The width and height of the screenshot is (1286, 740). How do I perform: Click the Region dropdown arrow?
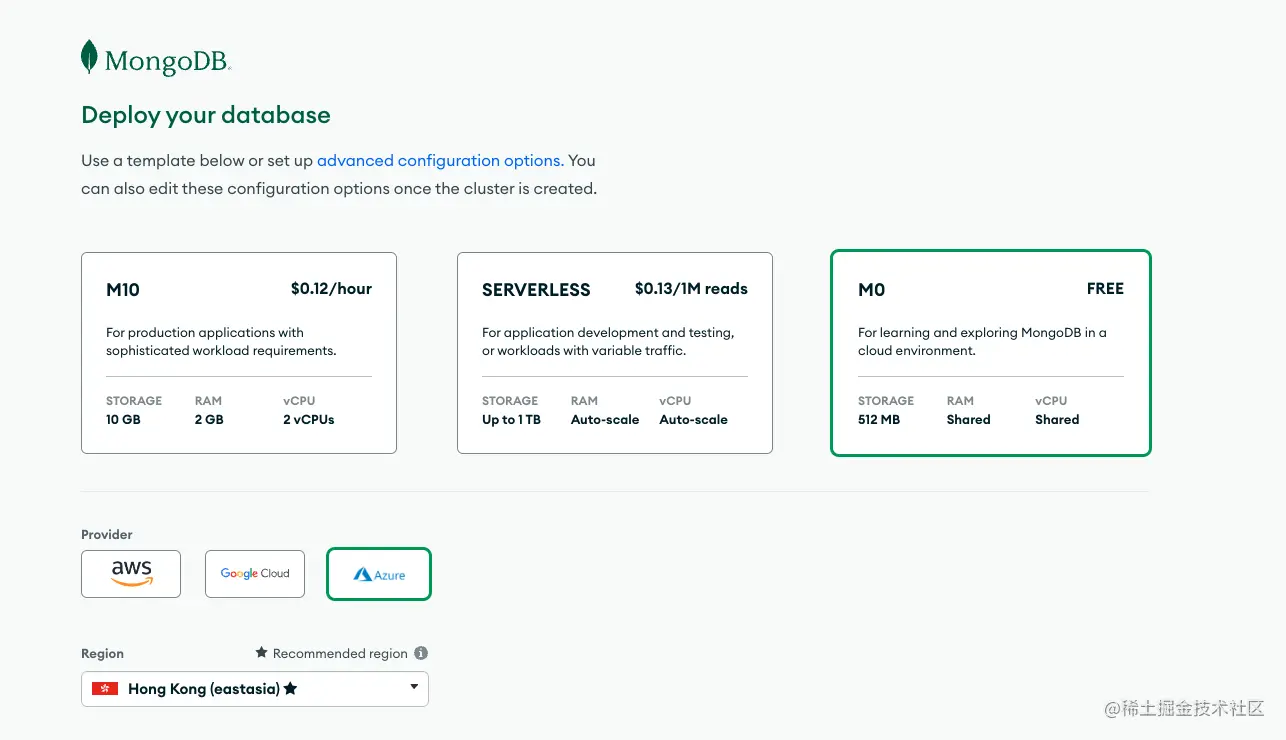click(x=414, y=687)
